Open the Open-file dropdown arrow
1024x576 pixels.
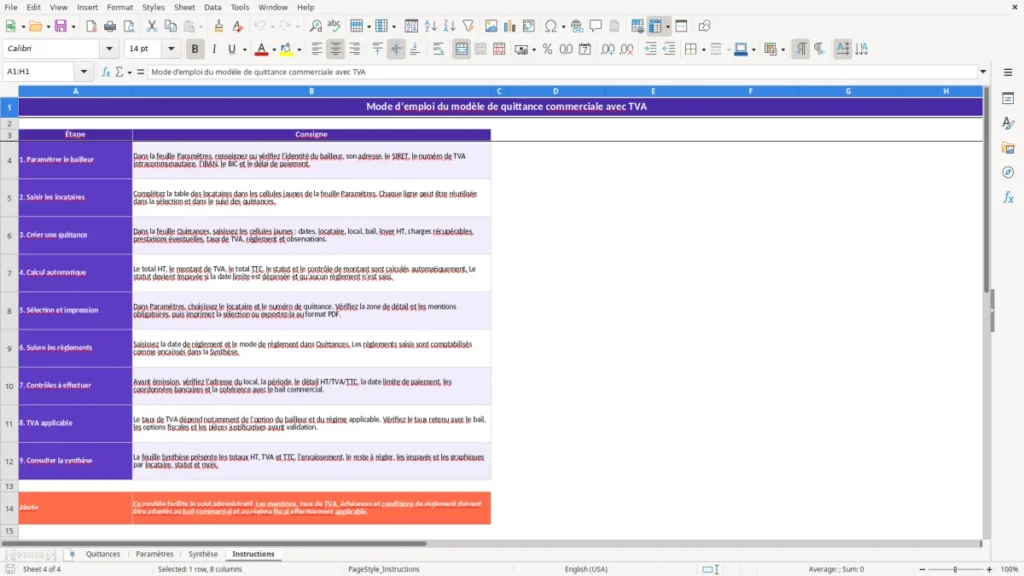tap(48, 27)
